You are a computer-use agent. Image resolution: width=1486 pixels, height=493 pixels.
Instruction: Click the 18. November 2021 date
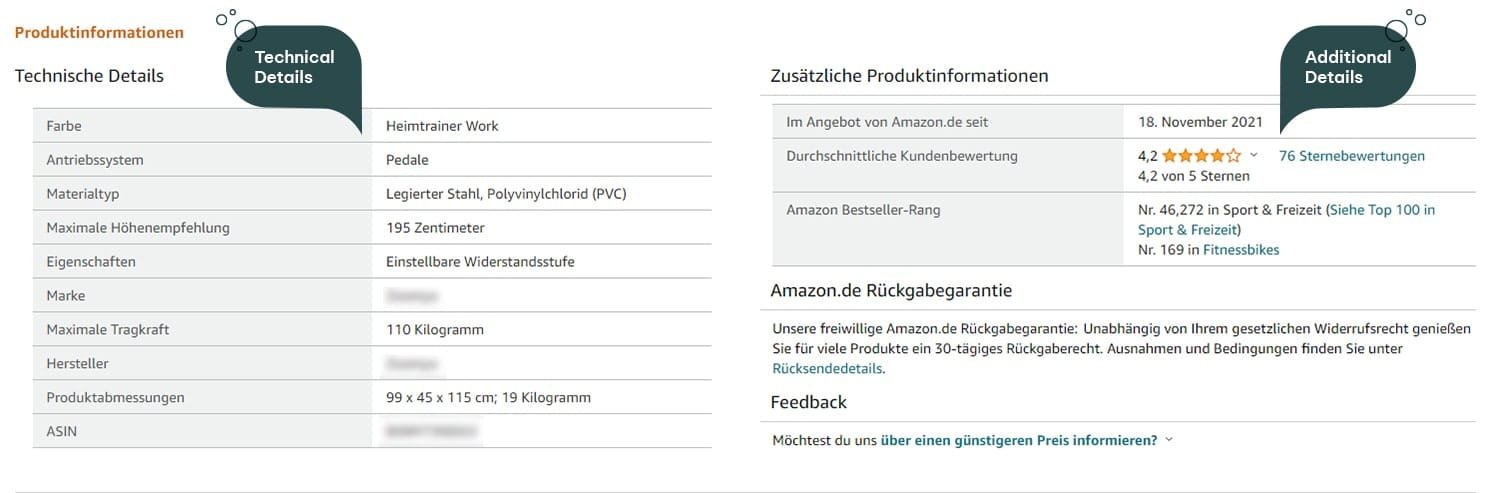tap(1200, 122)
